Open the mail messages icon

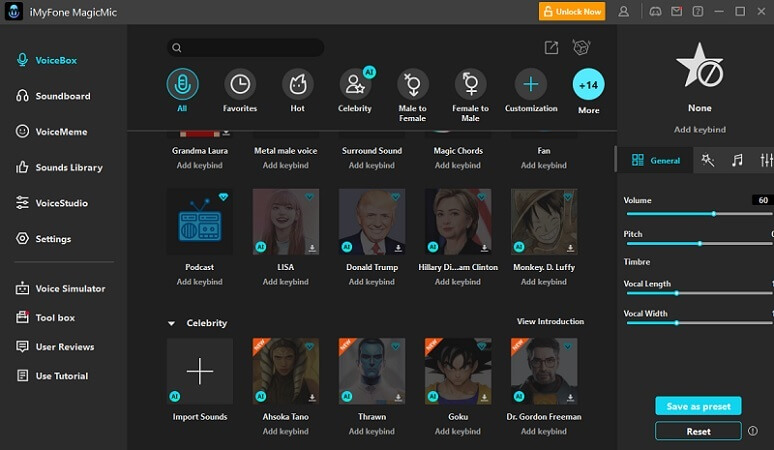pyautogui.click(x=677, y=11)
